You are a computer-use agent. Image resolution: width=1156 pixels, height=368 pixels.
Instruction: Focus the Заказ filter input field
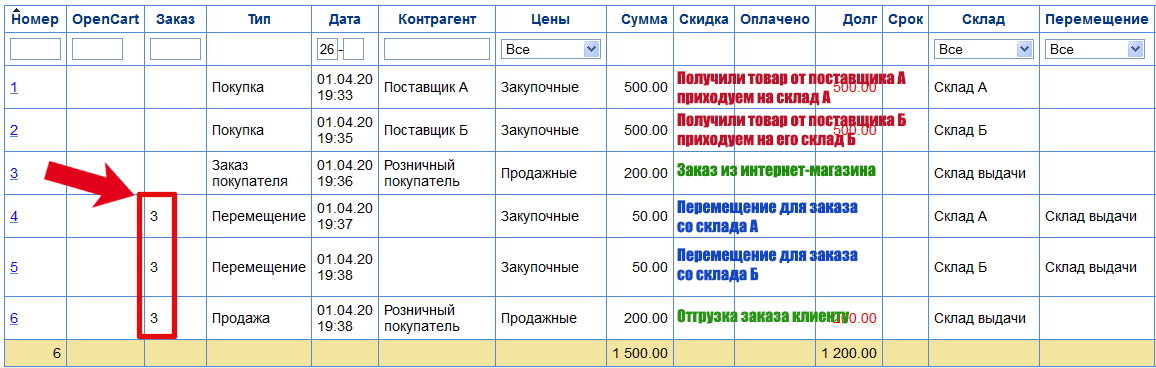pos(175,49)
